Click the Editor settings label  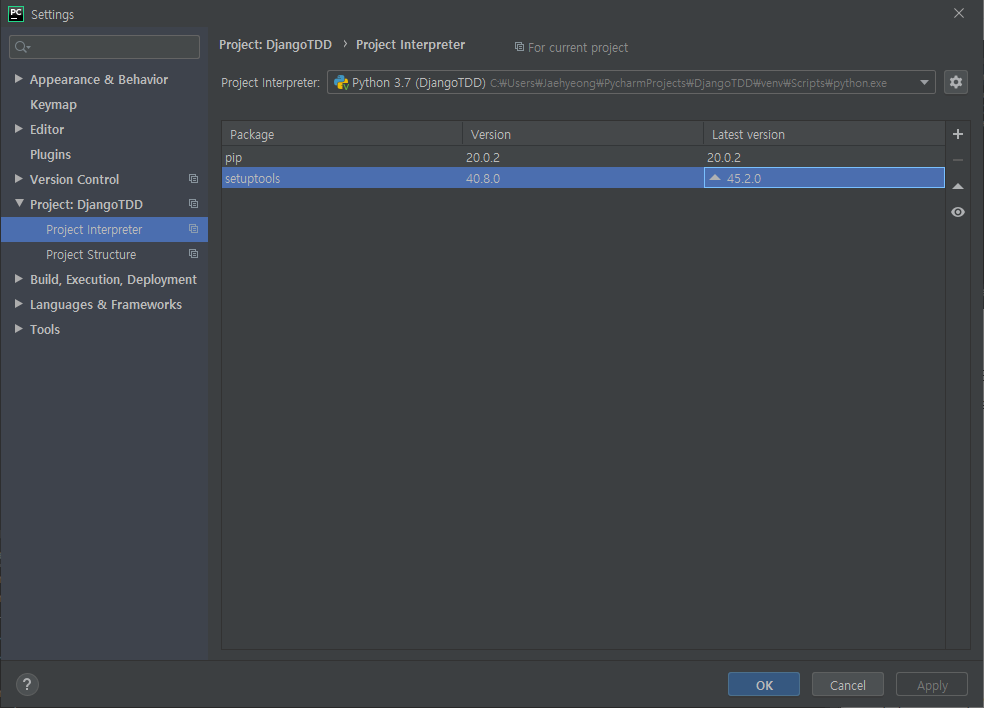click(47, 129)
